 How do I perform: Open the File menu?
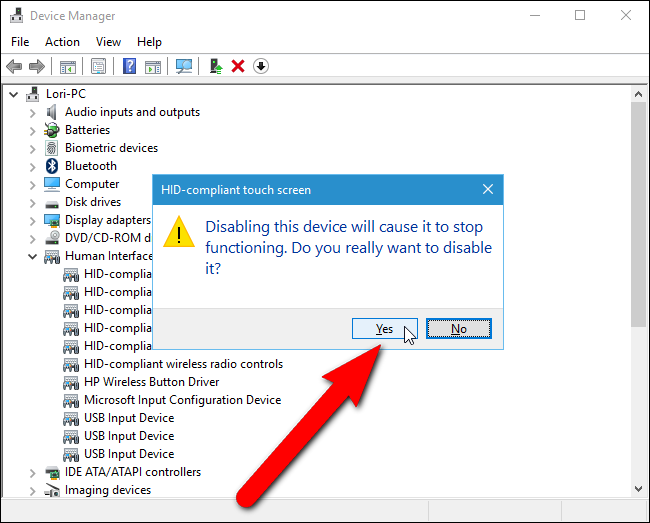coord(20,42)
